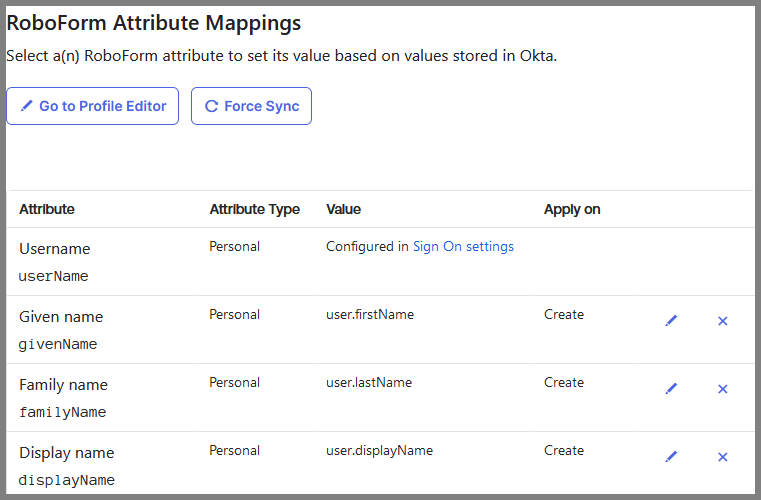Click the user.firstName value cell
This screenshot has height=500, width=761.
pyautogui.click(x=370, y=315)
